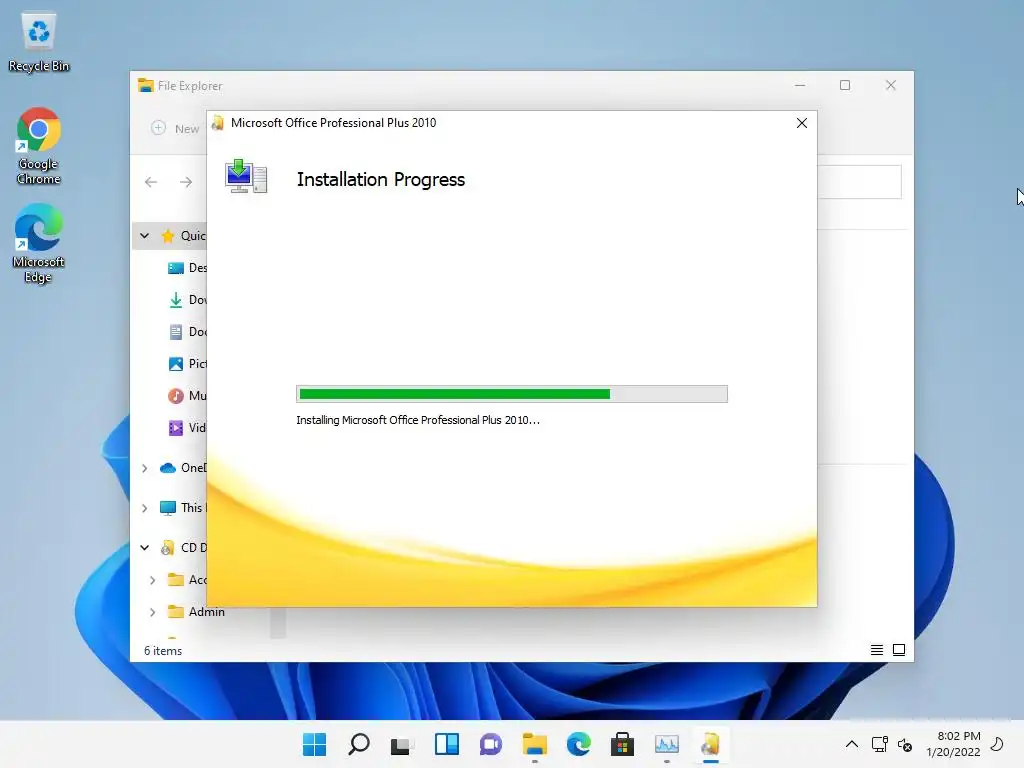
Task: Close the Office 2010 installer dialog
Action: (x=802, y=123)
